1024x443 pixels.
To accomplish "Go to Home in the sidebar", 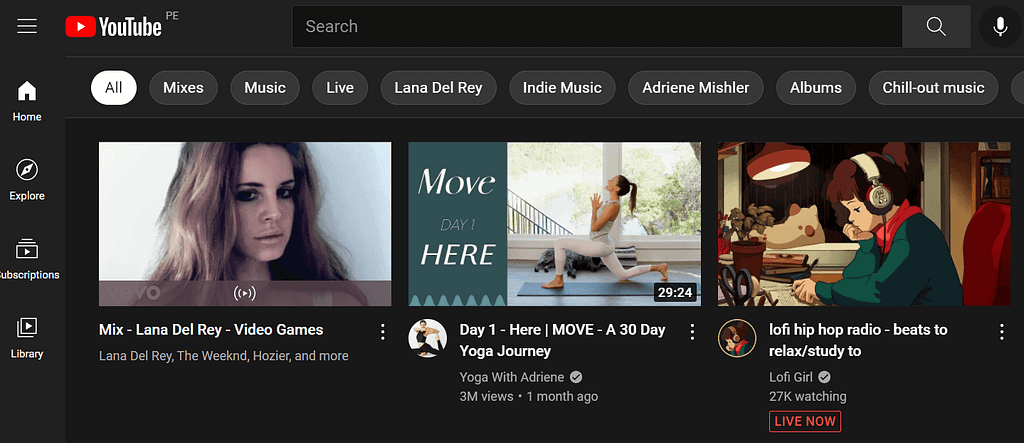I will click(x=27, y=101).
